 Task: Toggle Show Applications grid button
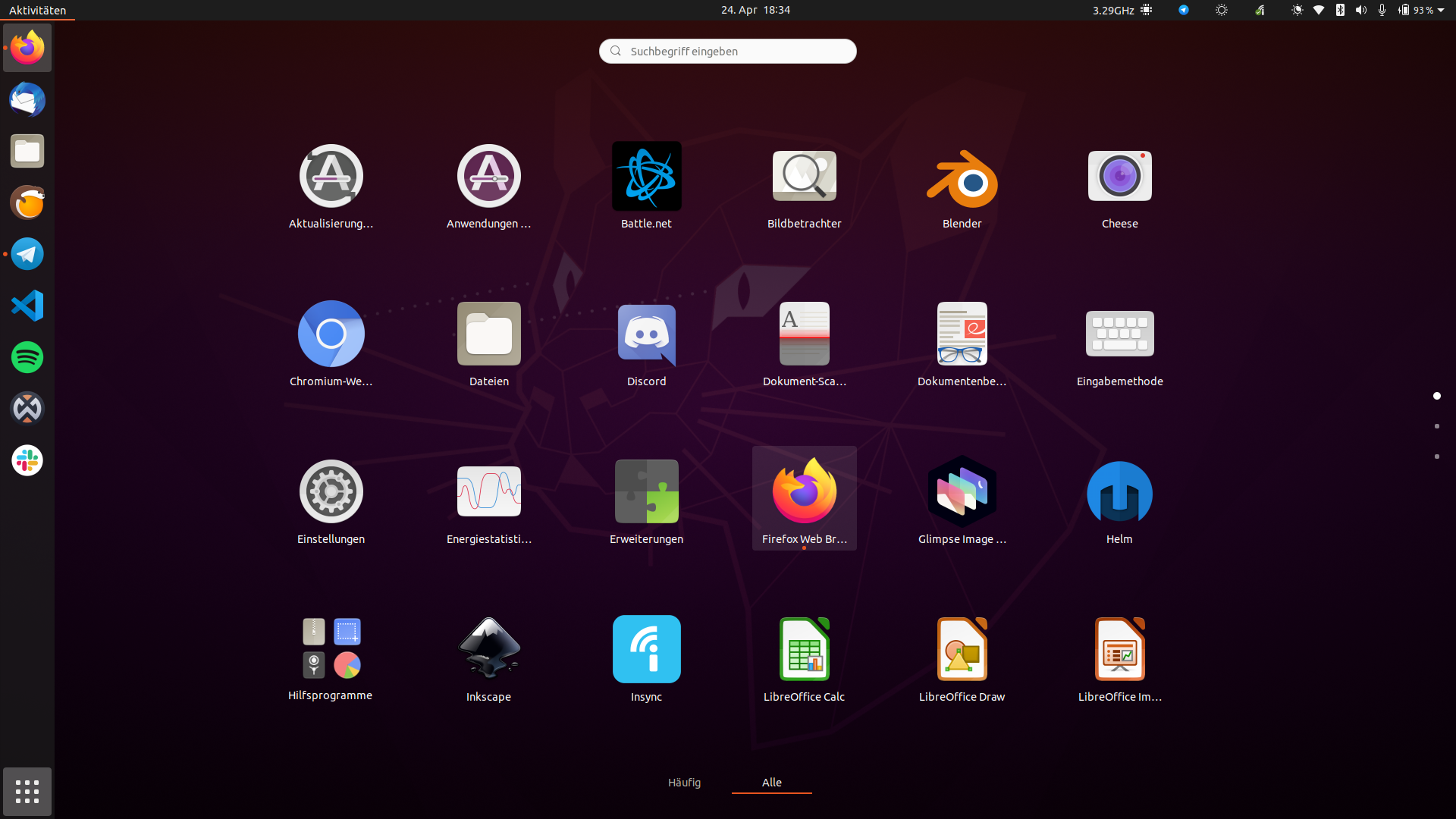(27, 792)
